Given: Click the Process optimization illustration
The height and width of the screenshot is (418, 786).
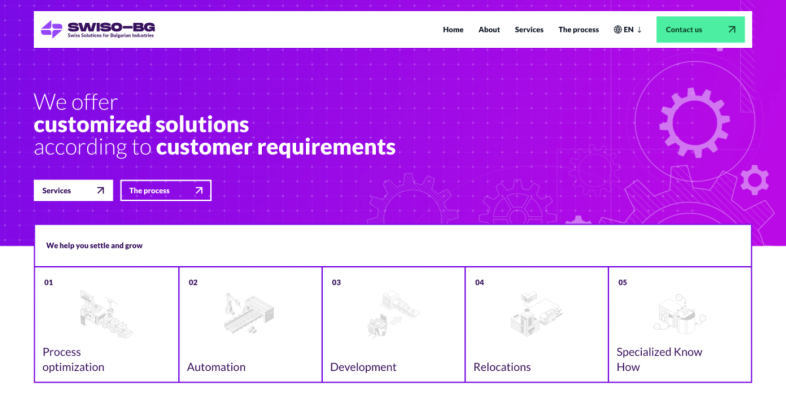Looking at the screenshot, I should 106,314.
